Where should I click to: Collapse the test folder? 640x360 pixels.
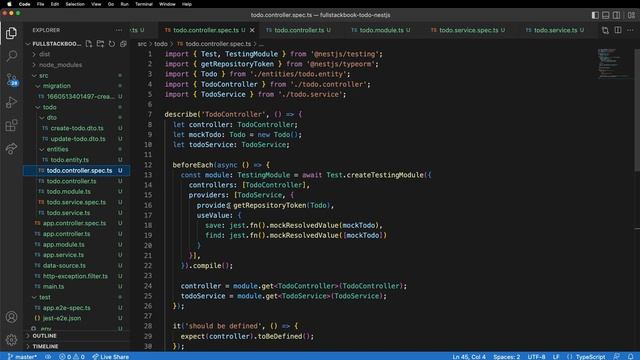click(77, 297)
